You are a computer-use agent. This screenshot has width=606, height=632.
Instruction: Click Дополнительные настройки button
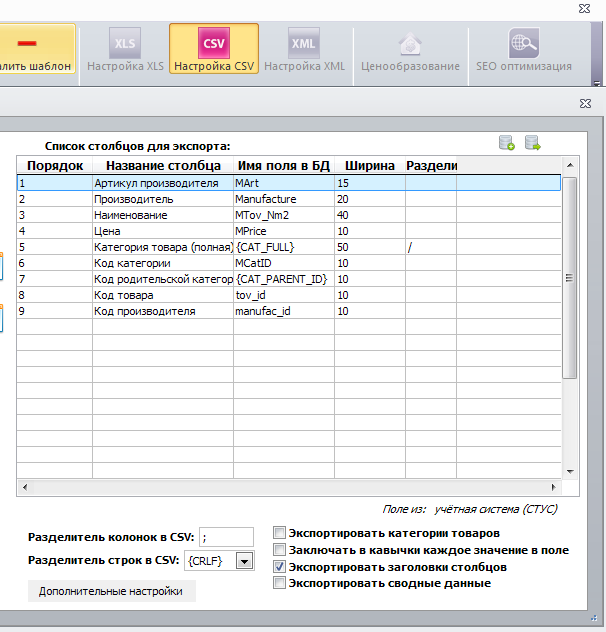click(x=112, y=591)
